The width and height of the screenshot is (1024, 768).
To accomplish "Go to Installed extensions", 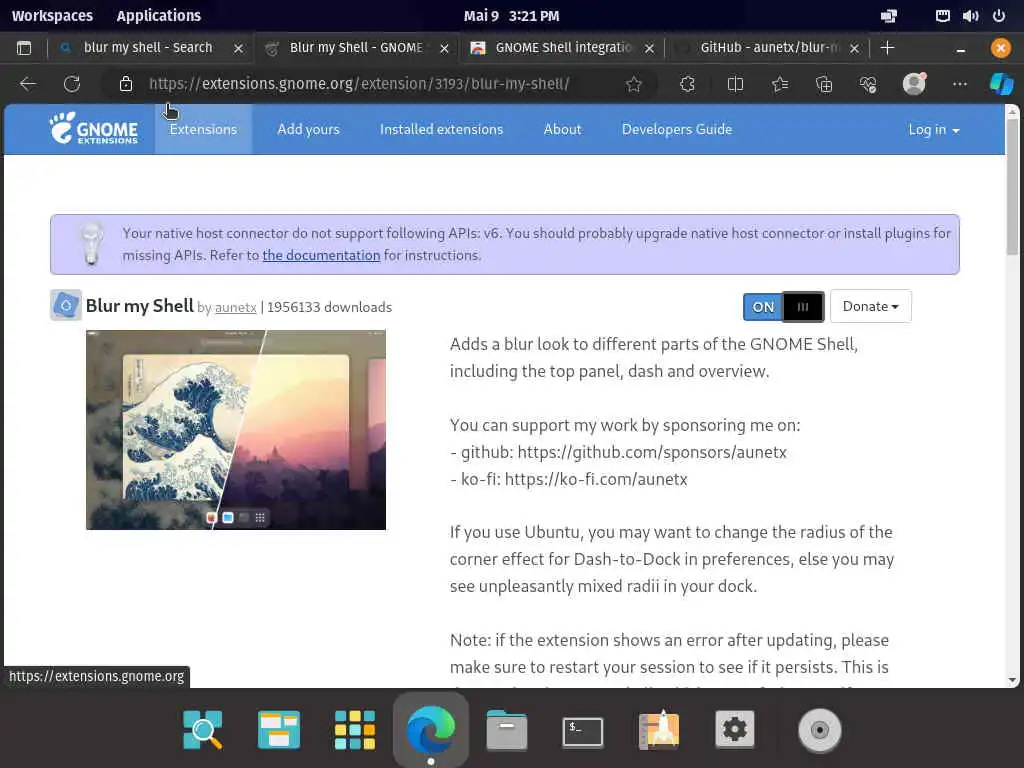I will click(441, 129).
